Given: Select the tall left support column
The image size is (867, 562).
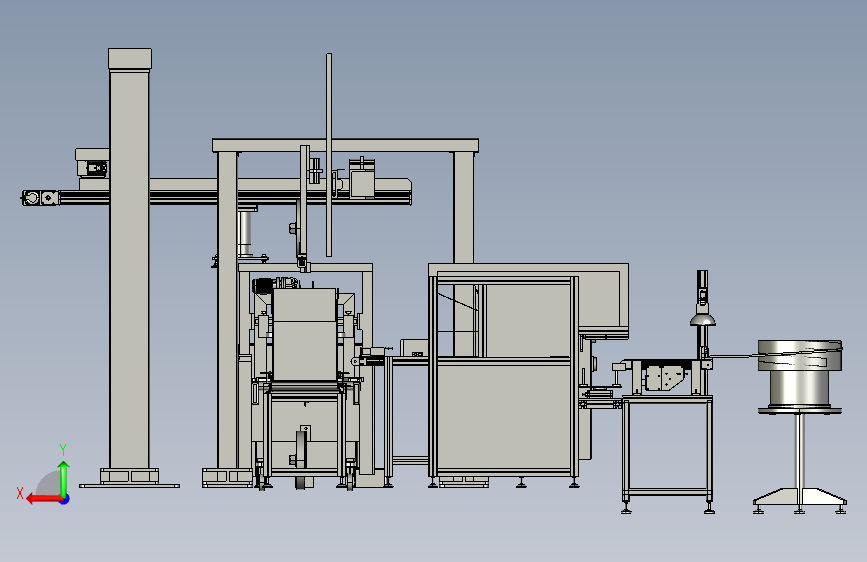Looking at the screenshot, I should coord(129,259).
